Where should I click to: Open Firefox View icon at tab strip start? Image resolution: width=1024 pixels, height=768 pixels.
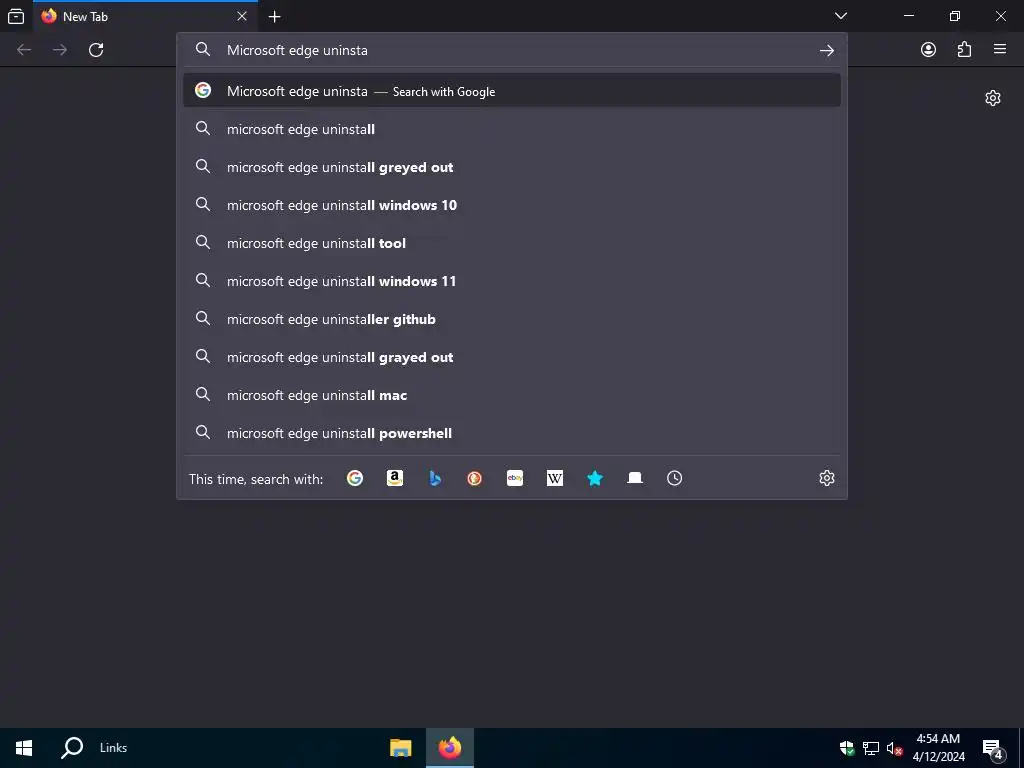click(16, 17)
